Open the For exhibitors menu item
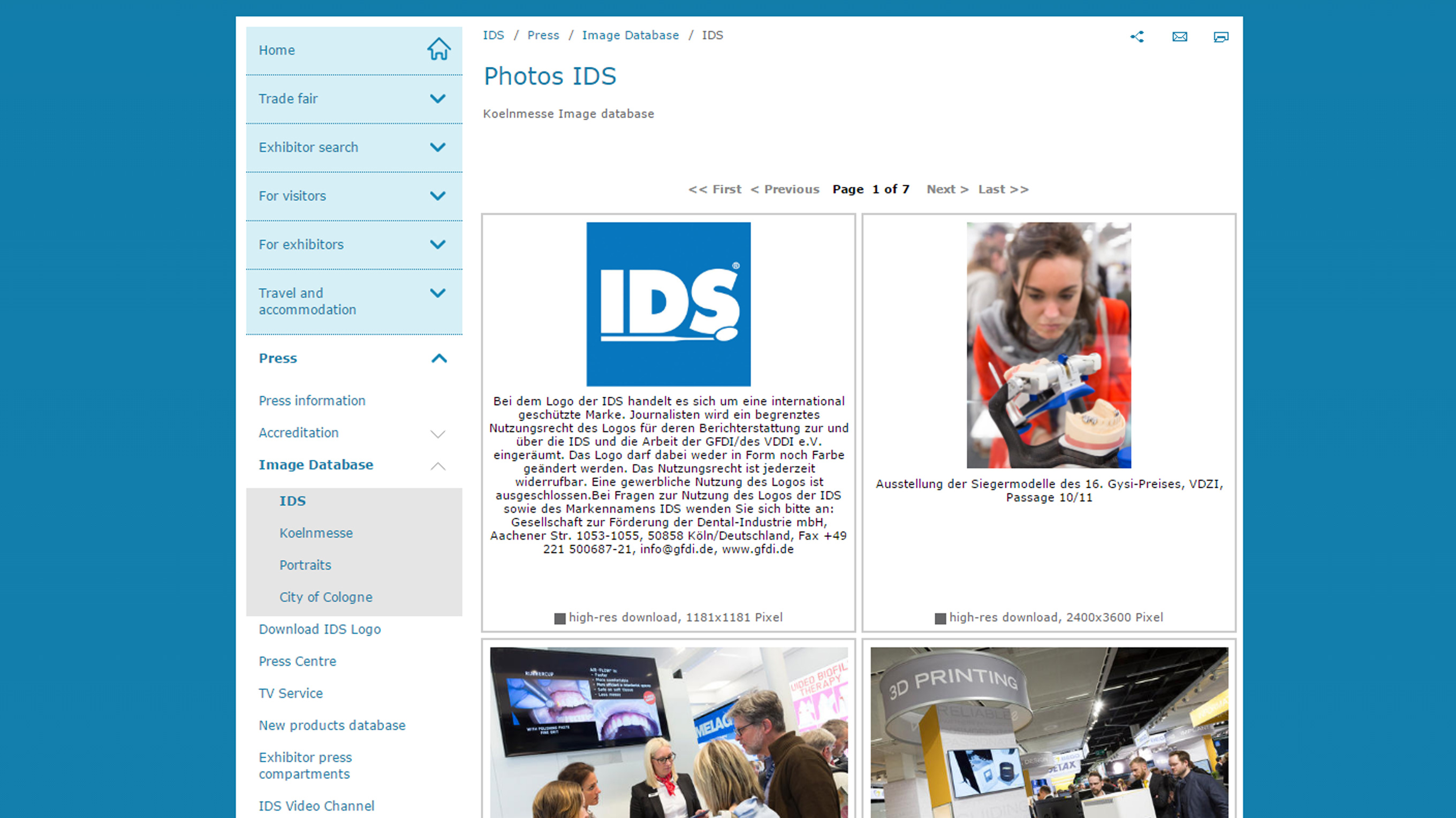 click(301, 244)
